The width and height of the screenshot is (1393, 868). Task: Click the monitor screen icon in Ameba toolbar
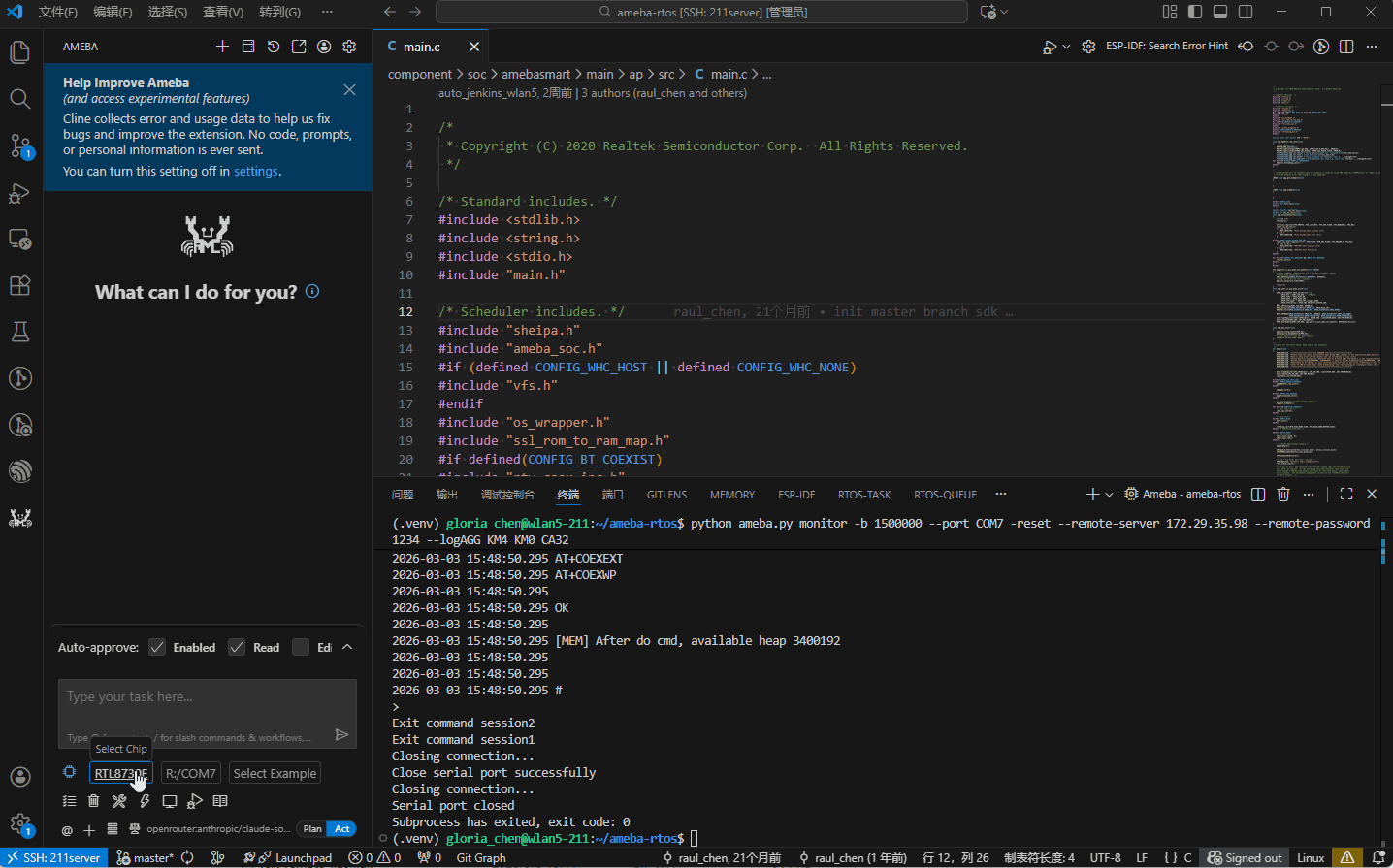[x=170, y=801]
